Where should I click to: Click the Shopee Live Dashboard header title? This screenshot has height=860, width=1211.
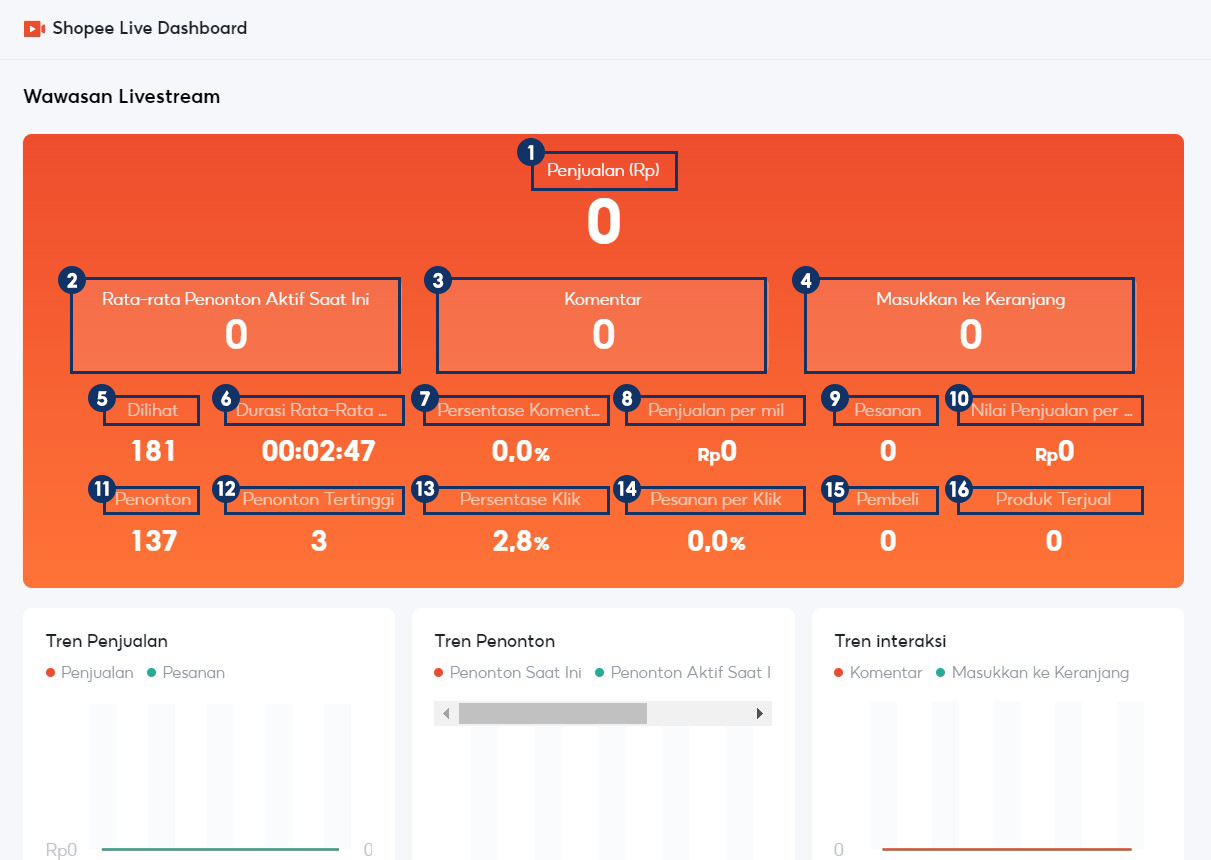pyautogui.click(x=150, y=29)
